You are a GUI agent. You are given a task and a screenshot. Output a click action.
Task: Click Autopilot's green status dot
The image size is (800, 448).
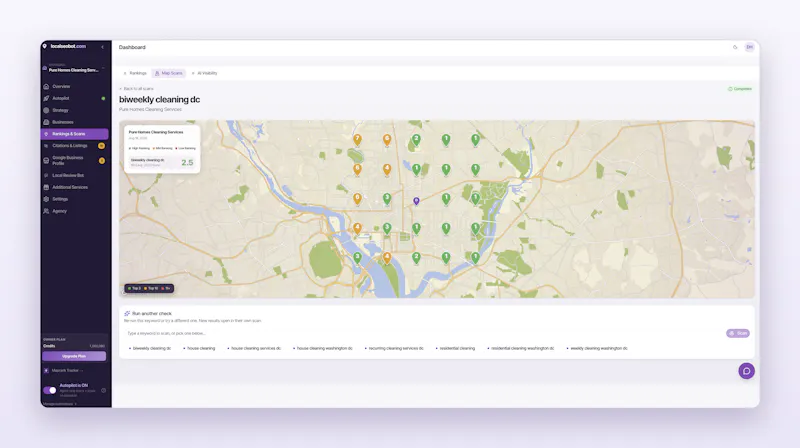[x=103, y=98]
